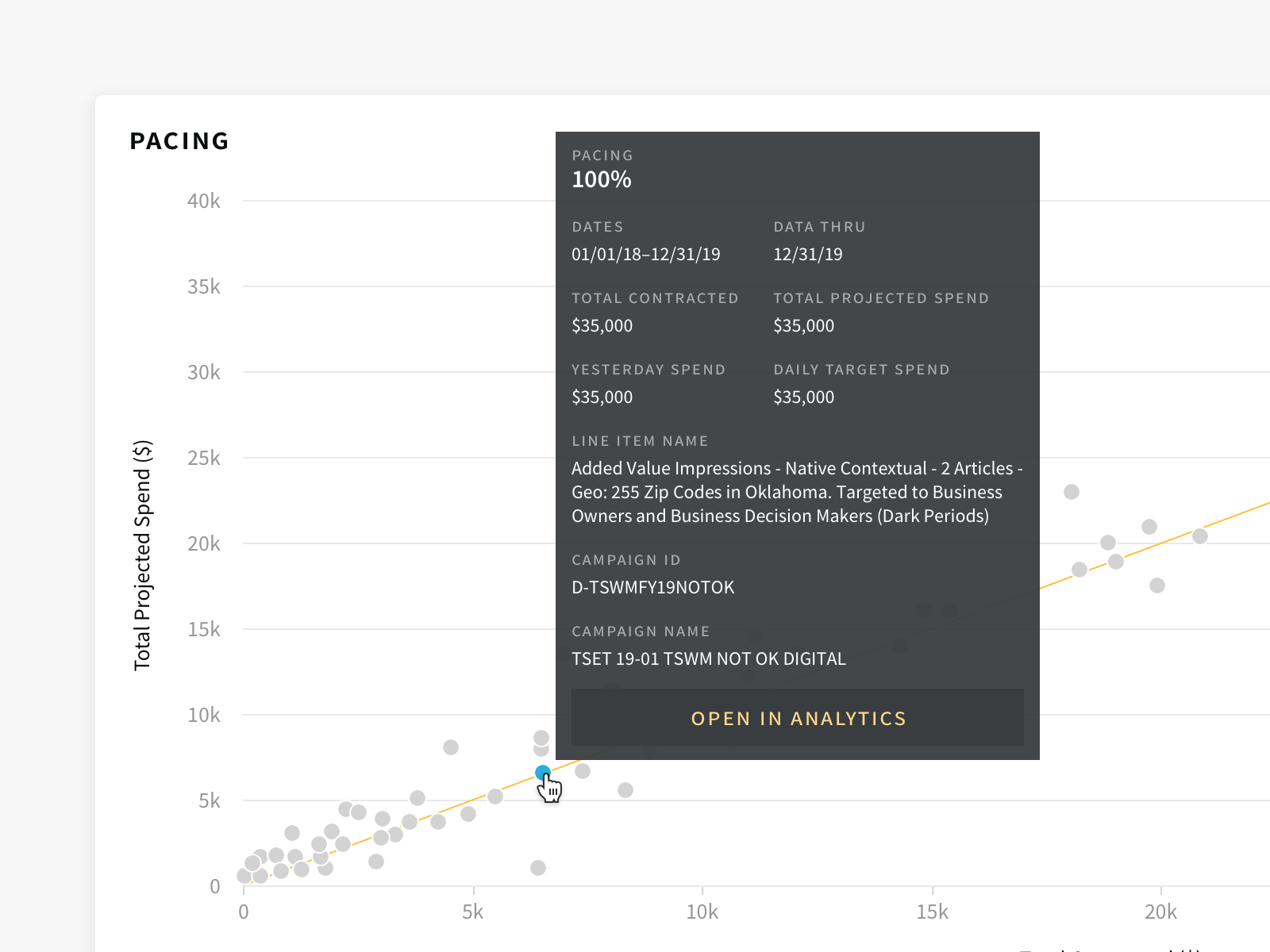Select the campaign ID D-TSWMFY19NOTOK
Screen dimensions: 1270x952
click(x=652, y=587)
